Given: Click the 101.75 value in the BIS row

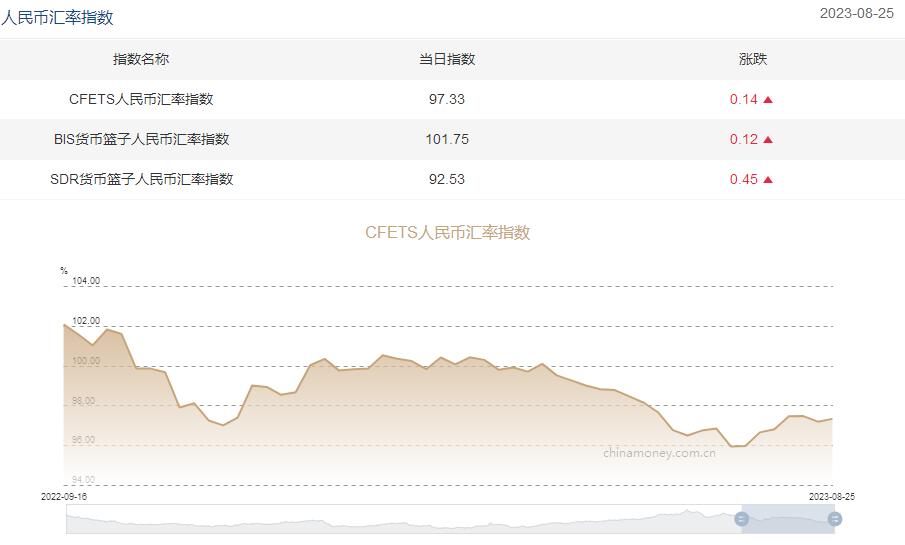Looking at the screenshot, I should pyautogui.click(x=446, y=139).
